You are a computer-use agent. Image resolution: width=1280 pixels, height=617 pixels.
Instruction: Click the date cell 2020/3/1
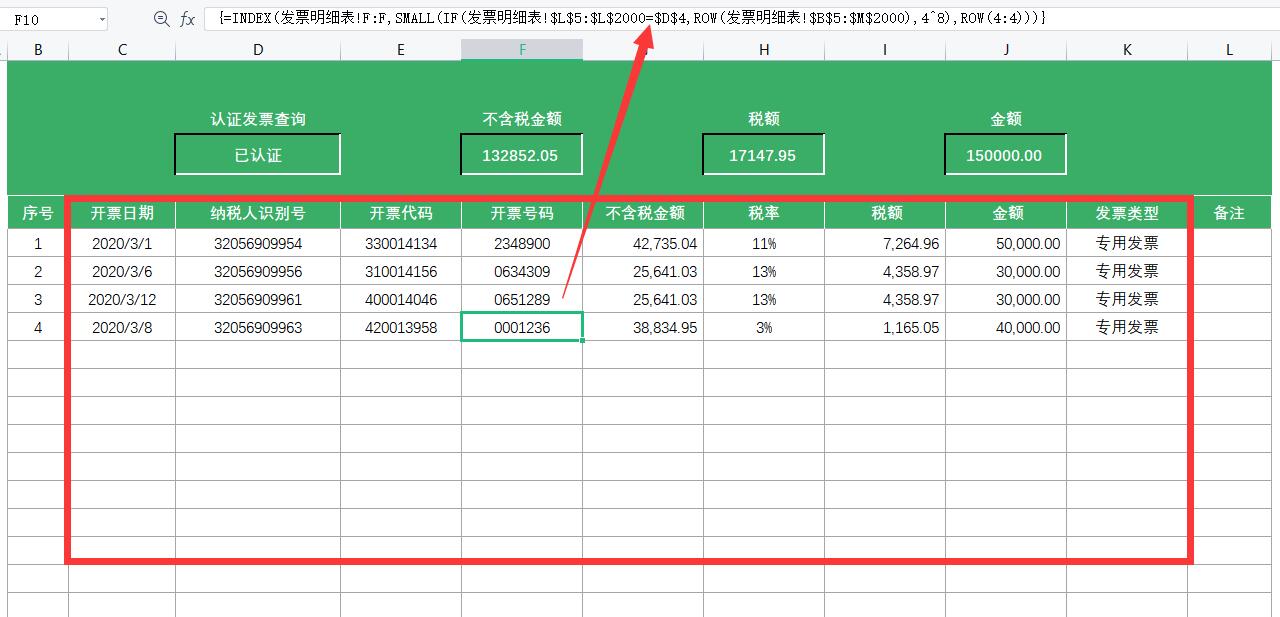pos(122,242)
